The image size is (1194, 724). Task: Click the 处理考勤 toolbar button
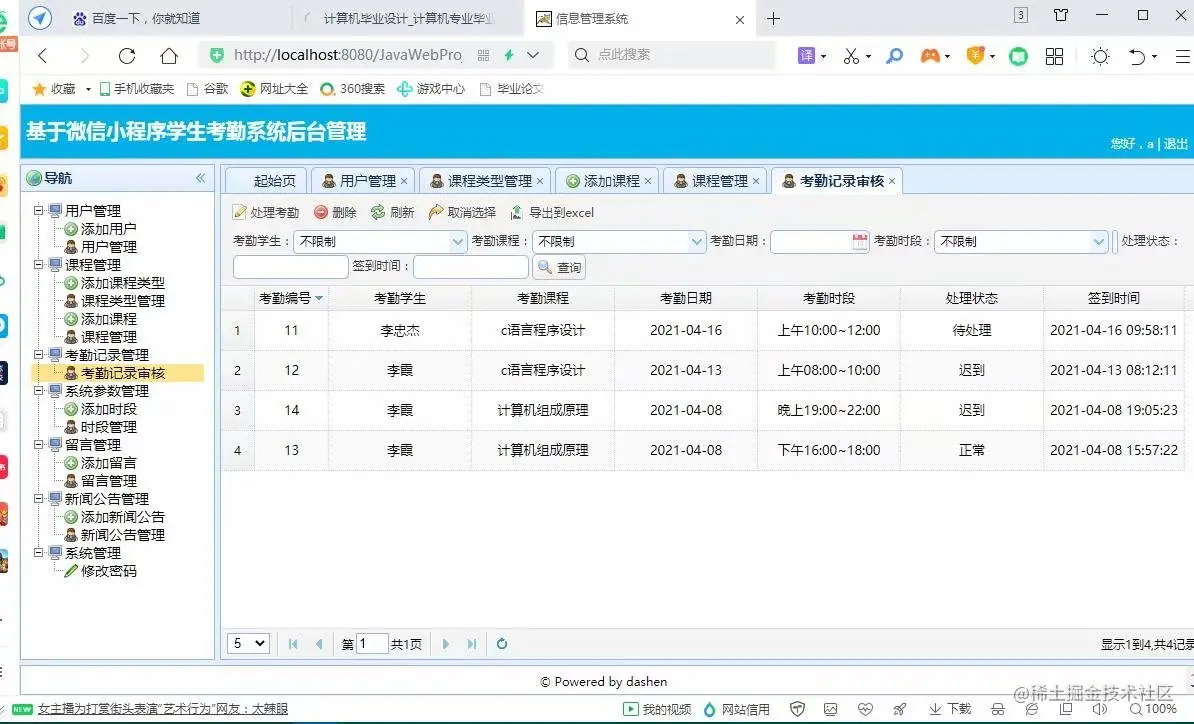point(266,212)
